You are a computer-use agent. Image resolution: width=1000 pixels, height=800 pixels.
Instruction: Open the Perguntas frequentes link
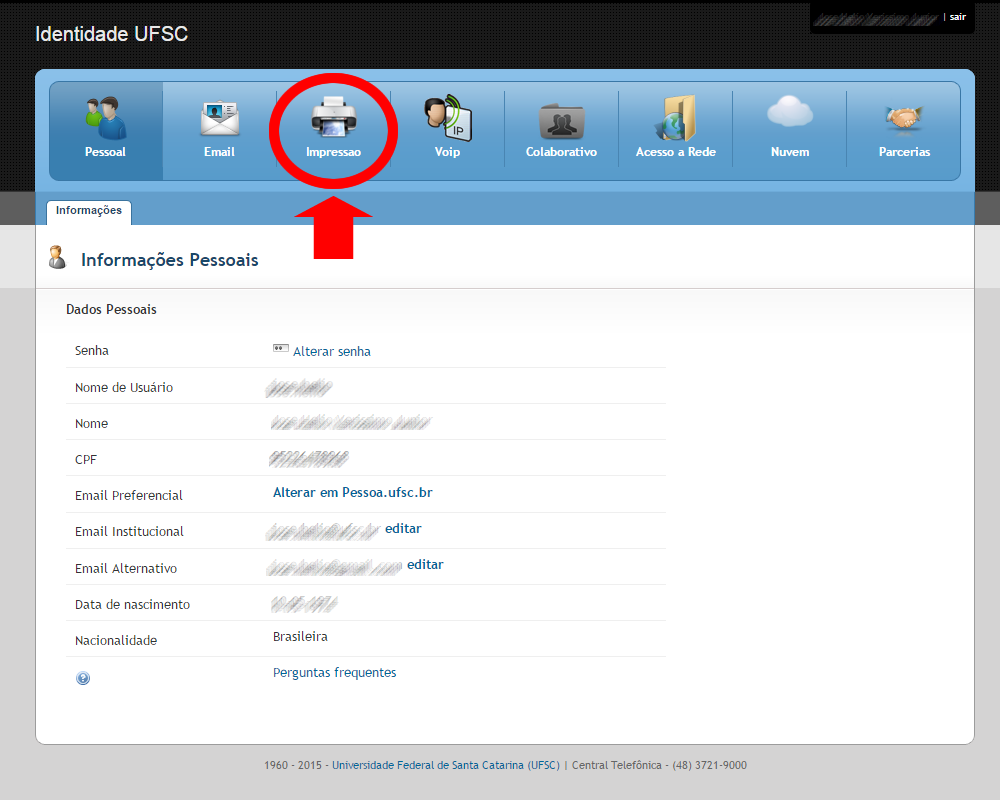(334, 673)
